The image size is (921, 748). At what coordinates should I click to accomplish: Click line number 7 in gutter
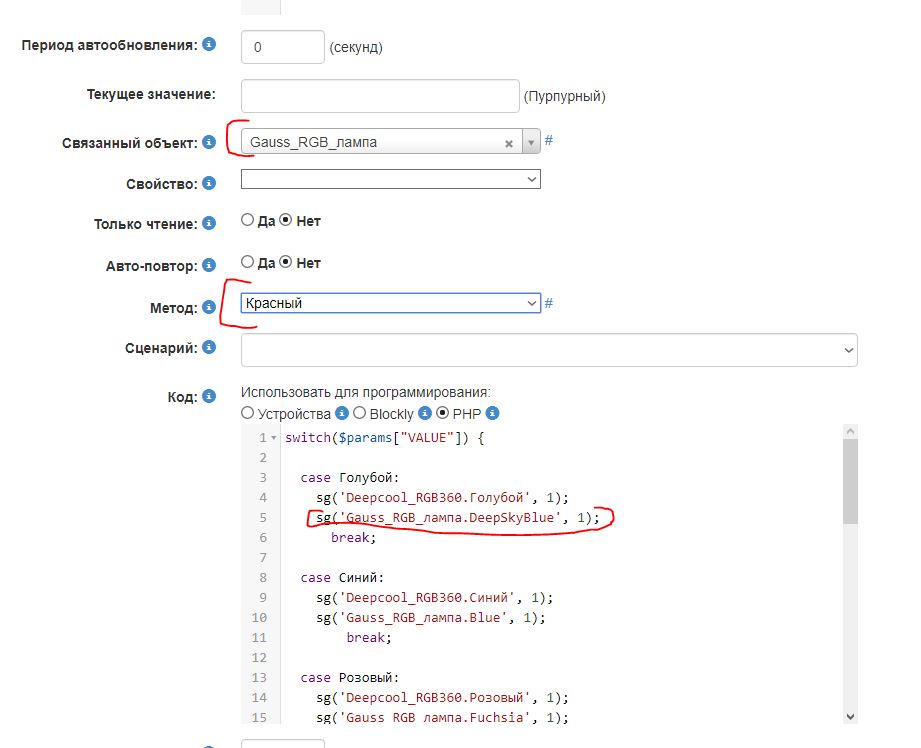point(263,558)
